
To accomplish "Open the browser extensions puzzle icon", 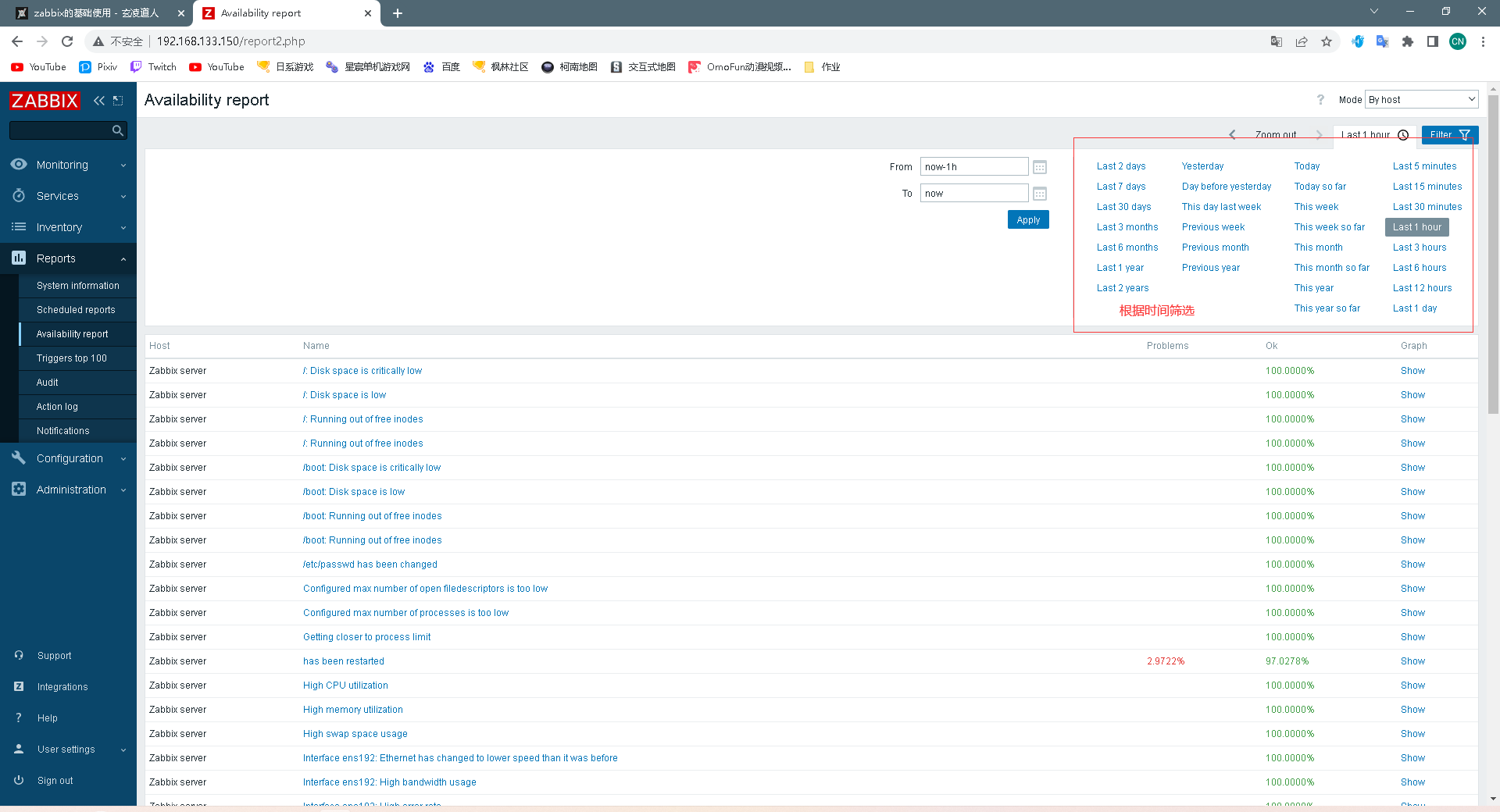I will [x=1408, y=41].
